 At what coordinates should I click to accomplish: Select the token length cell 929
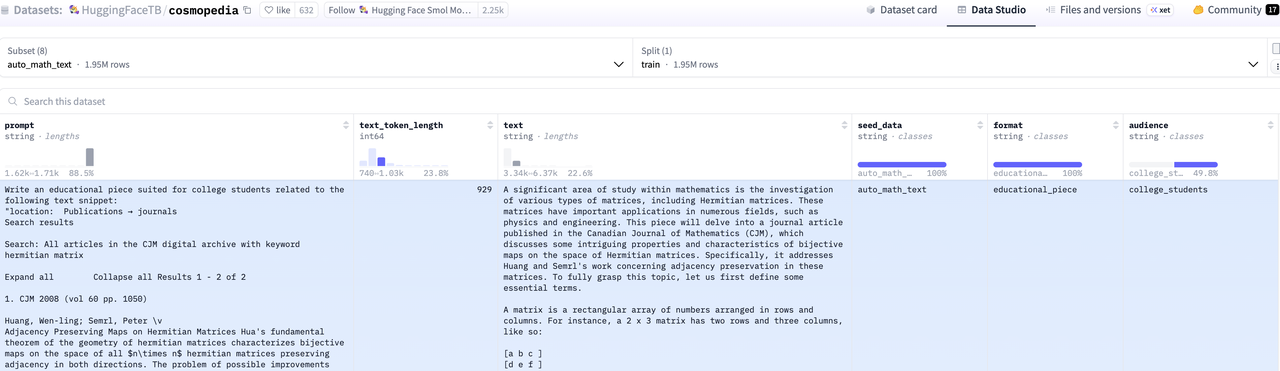[427, 276]
